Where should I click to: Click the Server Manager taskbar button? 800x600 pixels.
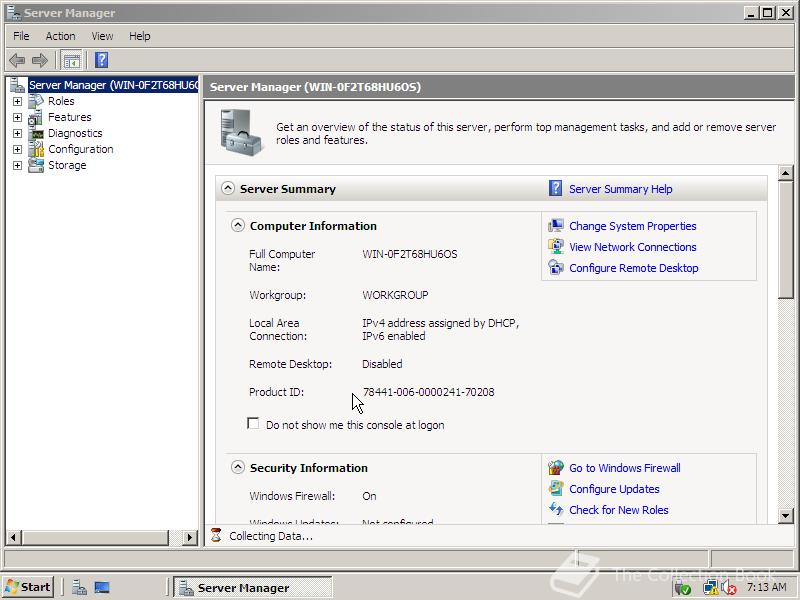[x=253, y=587]
